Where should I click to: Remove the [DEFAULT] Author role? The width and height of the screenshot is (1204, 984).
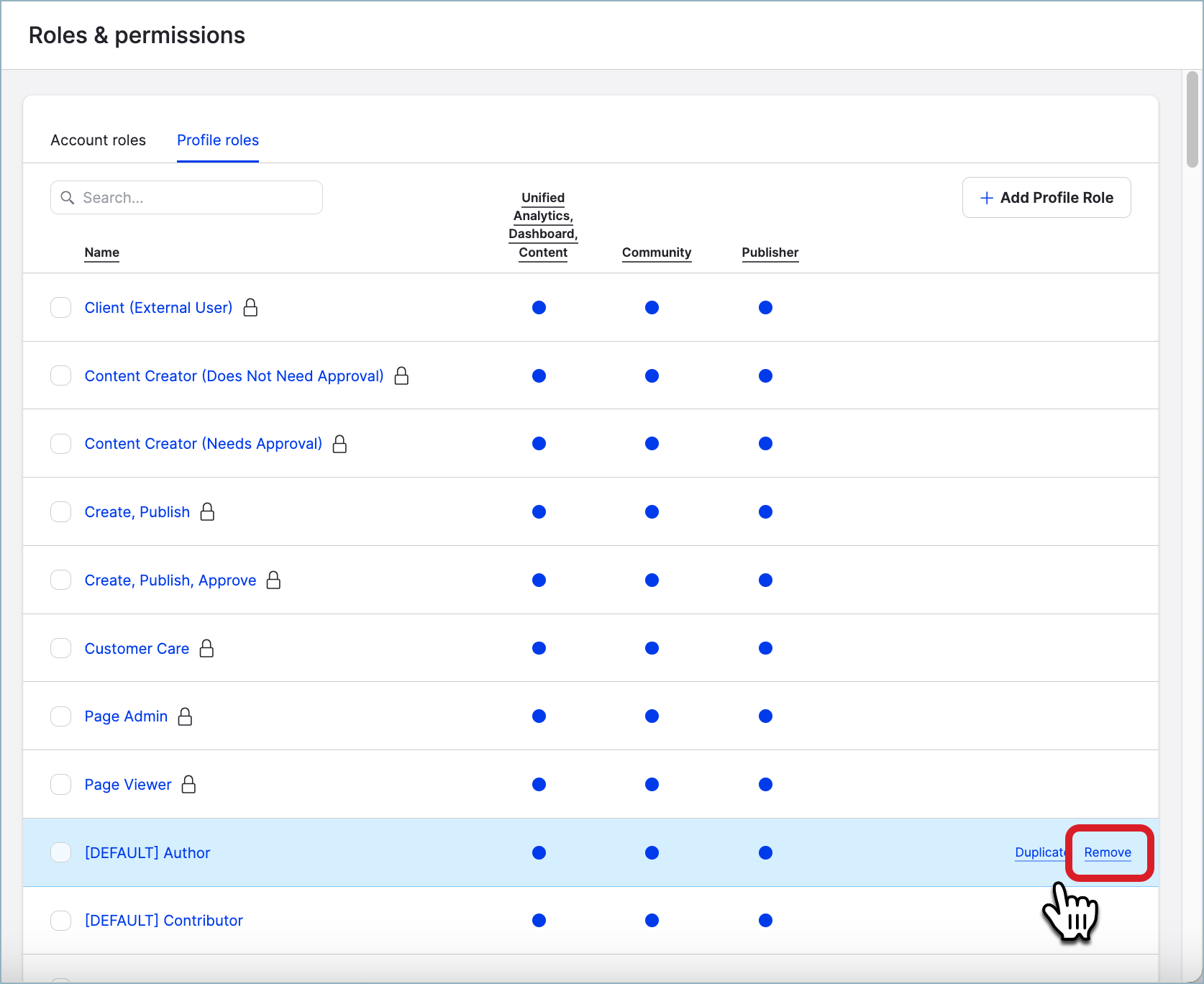[1107, 852]
